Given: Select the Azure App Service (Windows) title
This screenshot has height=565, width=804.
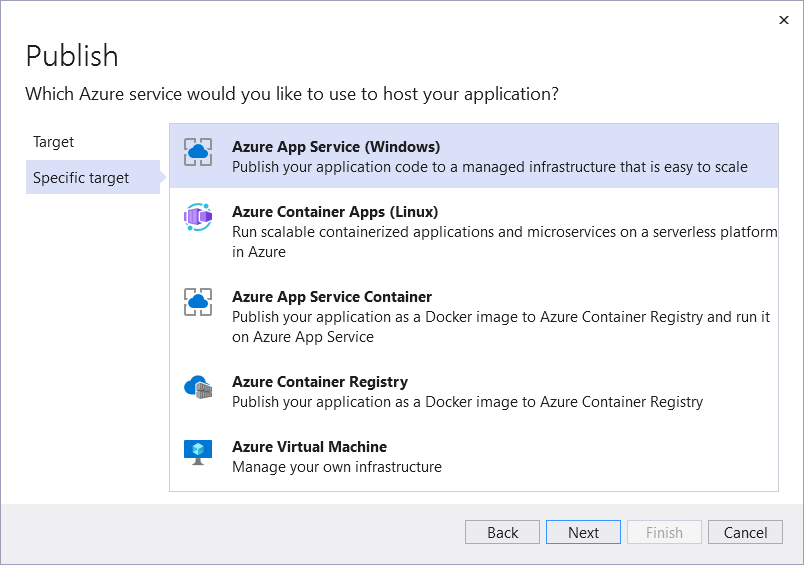Looking at the screenshot, I should pos(336,147).
